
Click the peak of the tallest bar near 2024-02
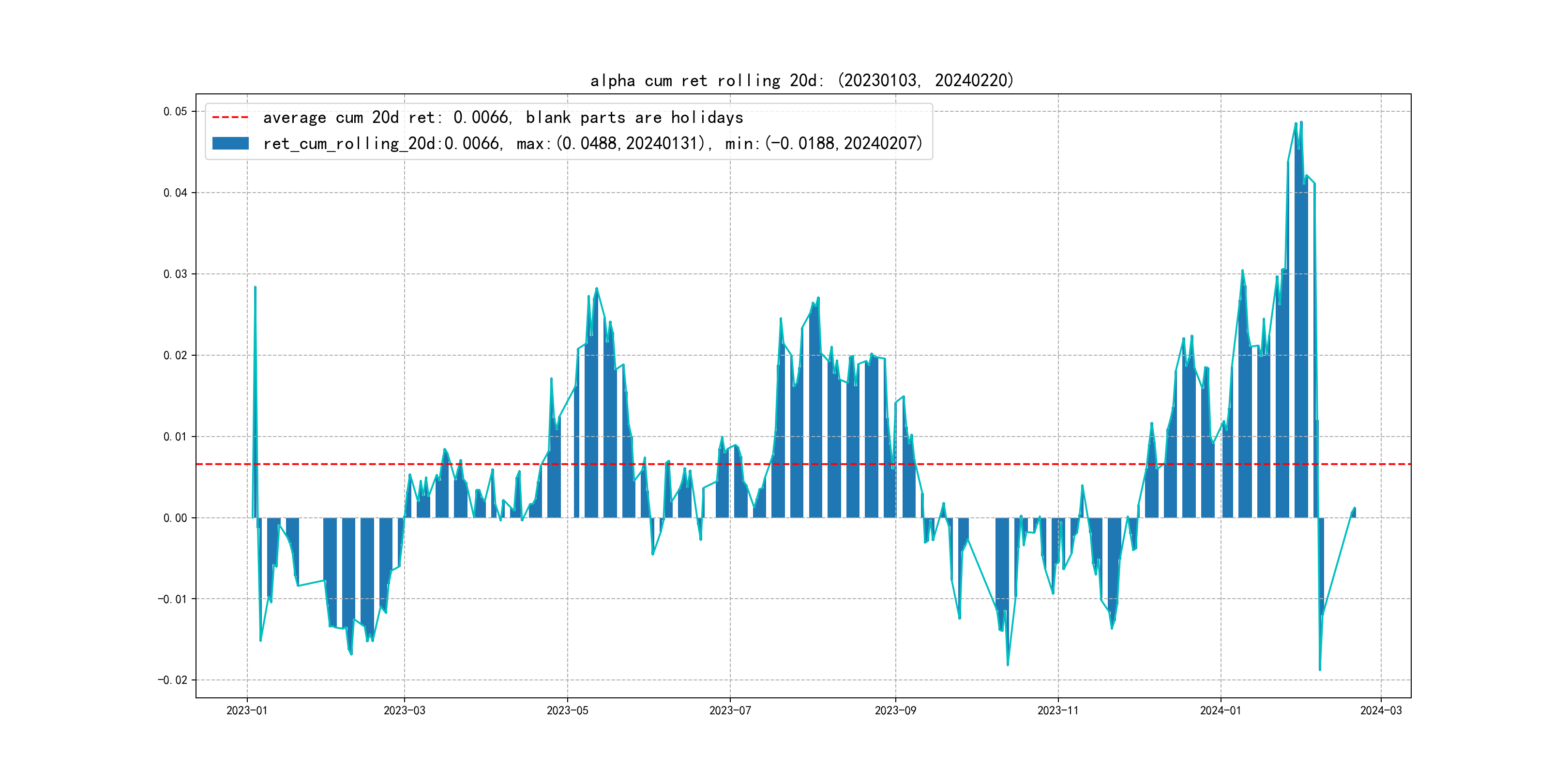1301,124
